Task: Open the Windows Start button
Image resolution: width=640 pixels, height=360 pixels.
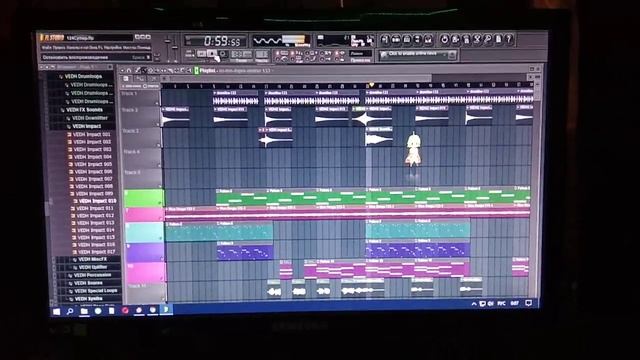Action: [57, 311]
